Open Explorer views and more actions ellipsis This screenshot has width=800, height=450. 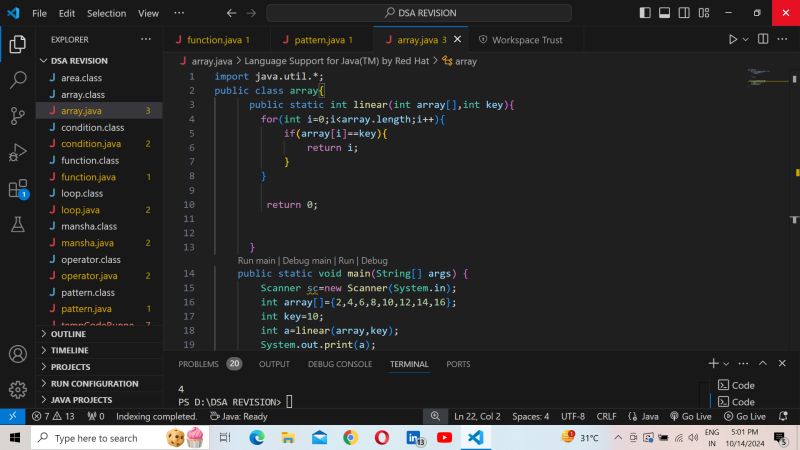pos(146,39)
